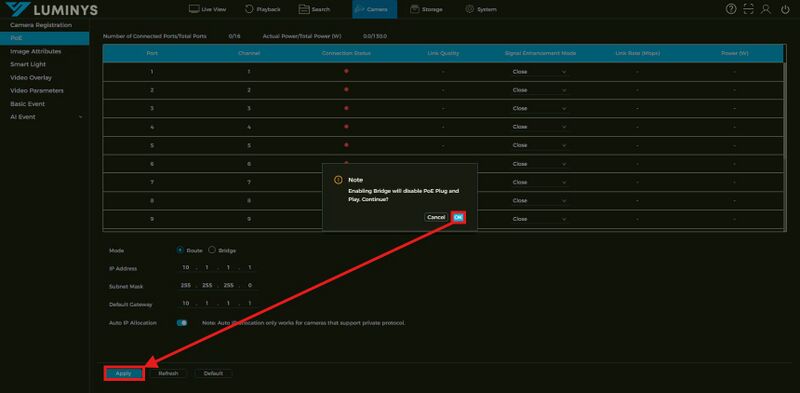This screenshot has width=800, height=393.
Task: Click the Link Quality column header
Action: (x=443, y=53)
